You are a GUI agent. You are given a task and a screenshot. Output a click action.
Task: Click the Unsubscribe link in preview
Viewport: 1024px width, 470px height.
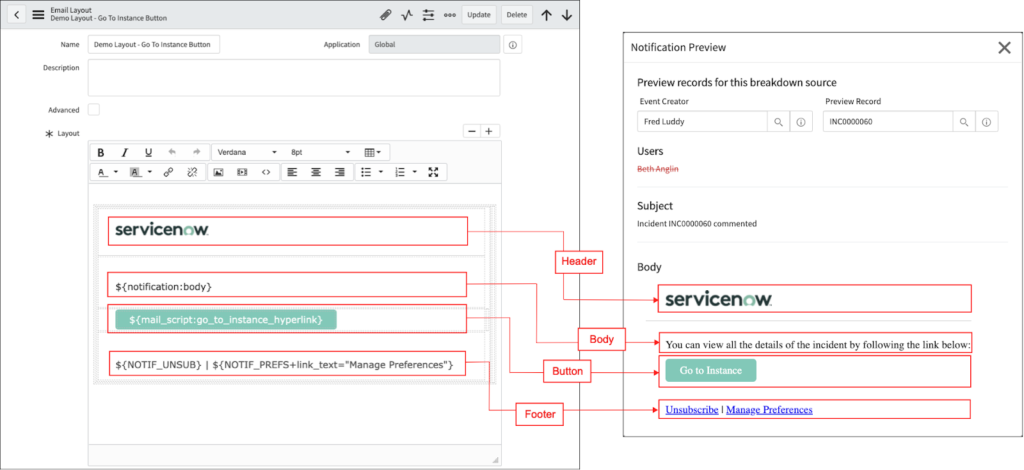pos(692,409)
